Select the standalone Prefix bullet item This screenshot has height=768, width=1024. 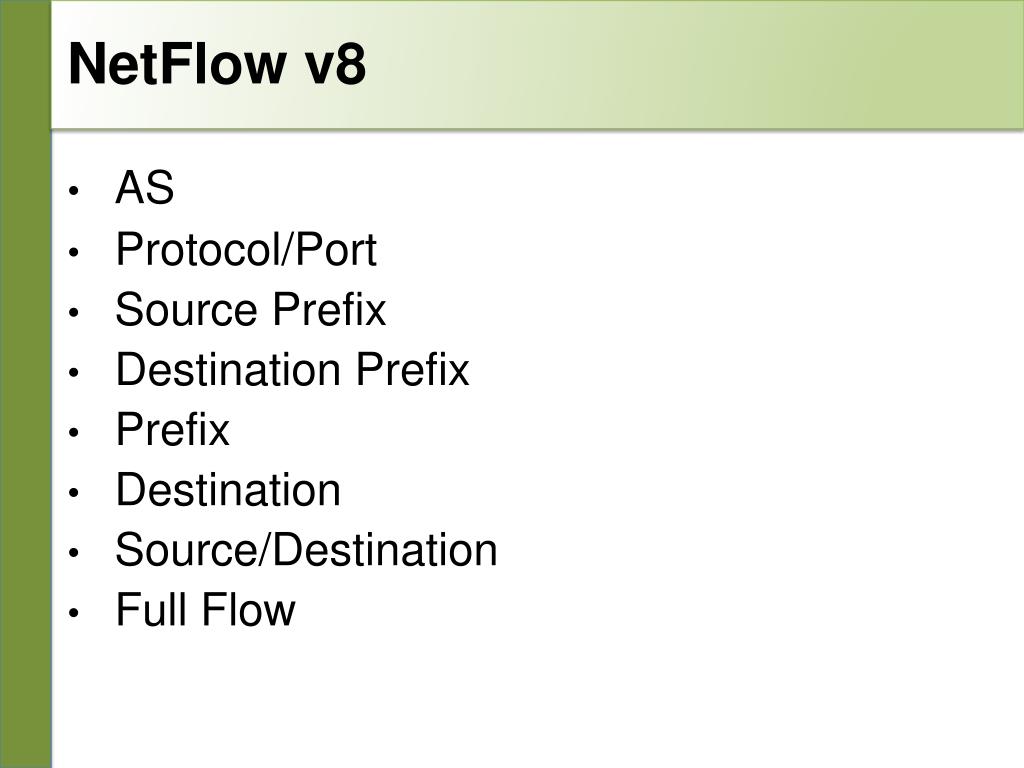click(x=172, y=430)
